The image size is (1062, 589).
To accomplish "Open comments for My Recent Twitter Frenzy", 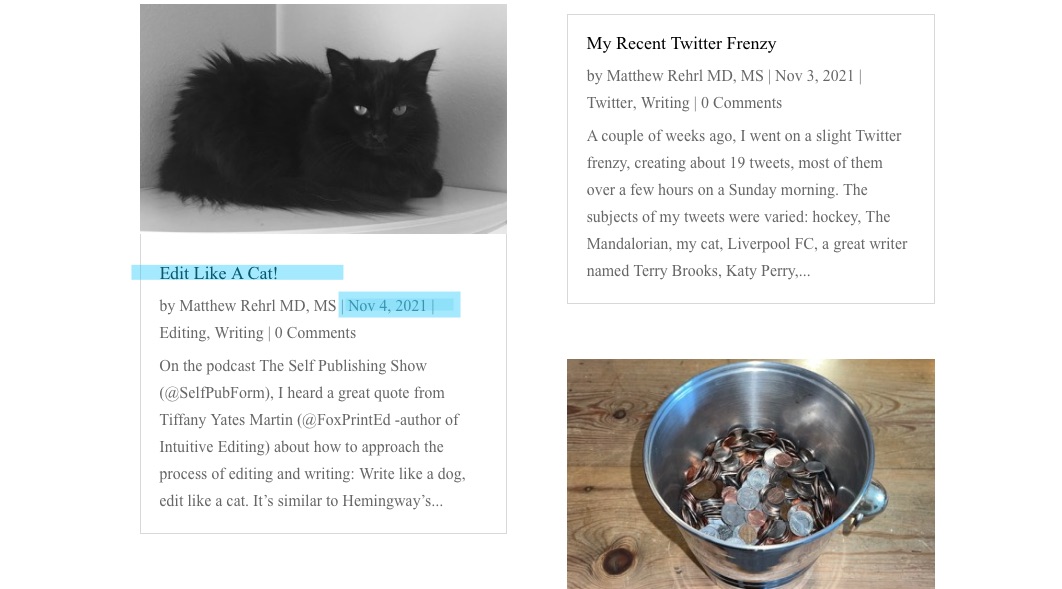I will tap(741, 103).
